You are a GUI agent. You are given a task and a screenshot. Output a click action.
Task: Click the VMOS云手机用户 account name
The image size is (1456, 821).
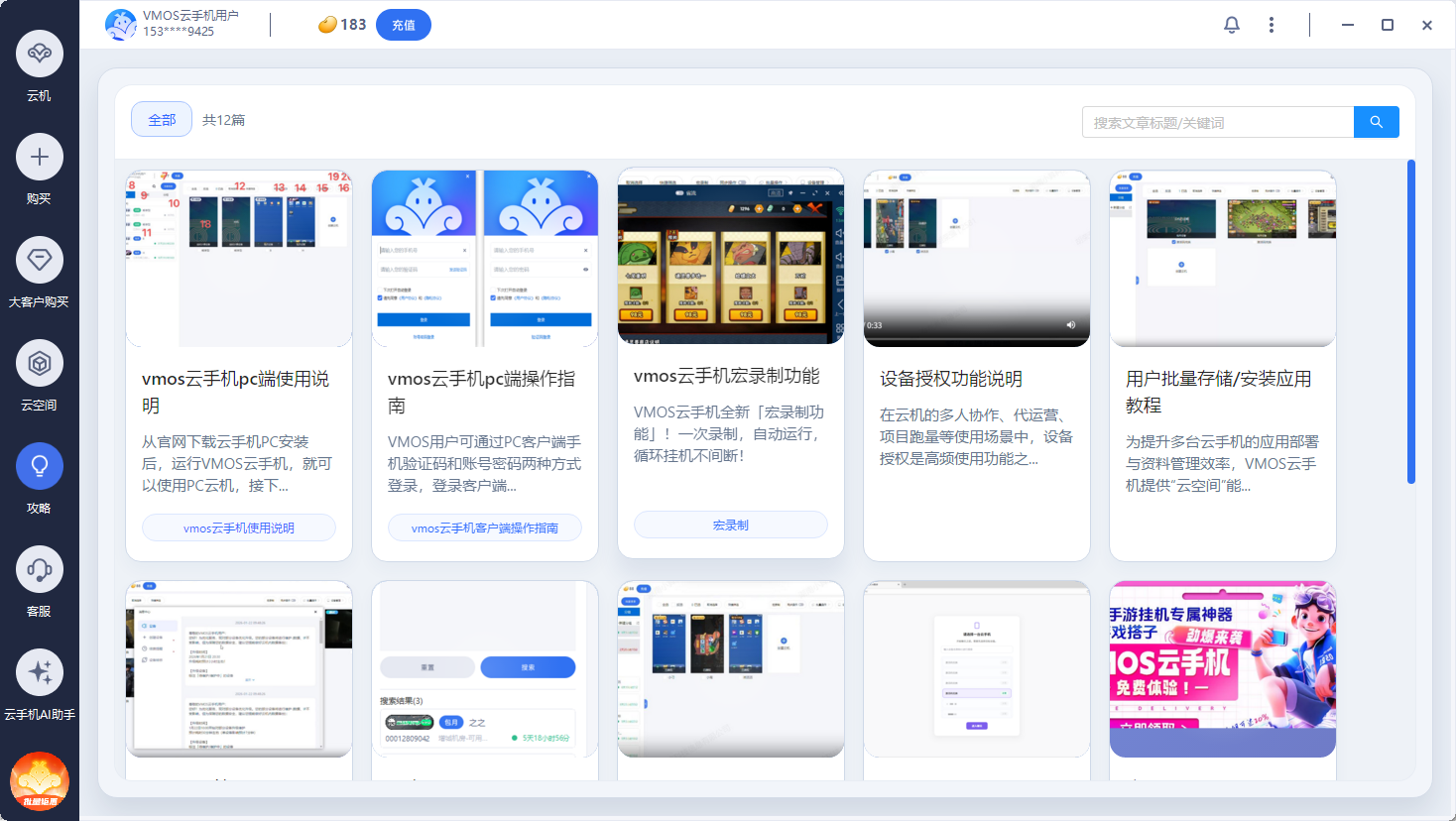click(190, 16)
